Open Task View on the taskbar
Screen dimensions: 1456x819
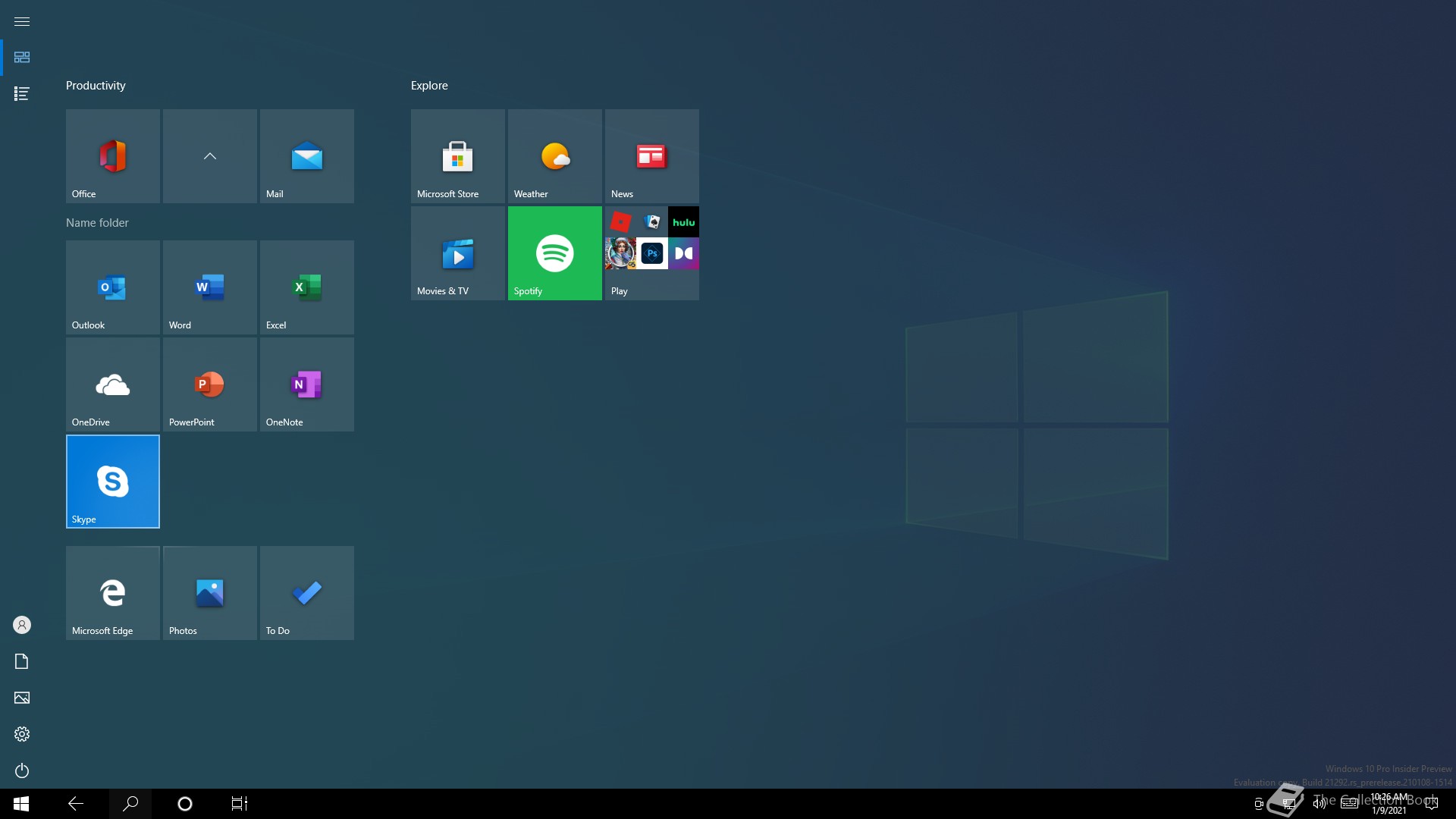240,804
